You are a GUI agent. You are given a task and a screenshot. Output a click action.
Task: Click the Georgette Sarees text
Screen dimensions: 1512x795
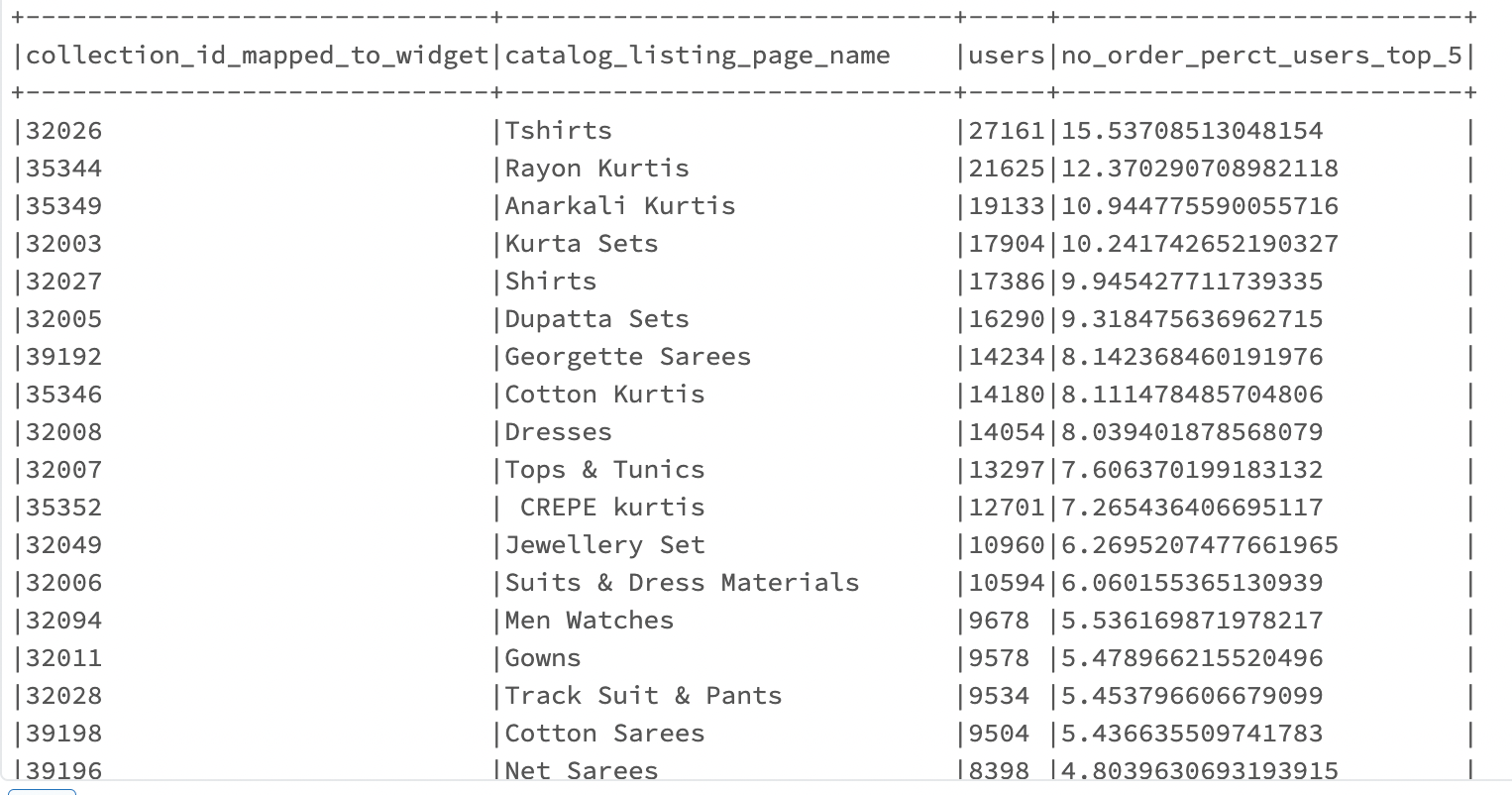tap(628, 357)
